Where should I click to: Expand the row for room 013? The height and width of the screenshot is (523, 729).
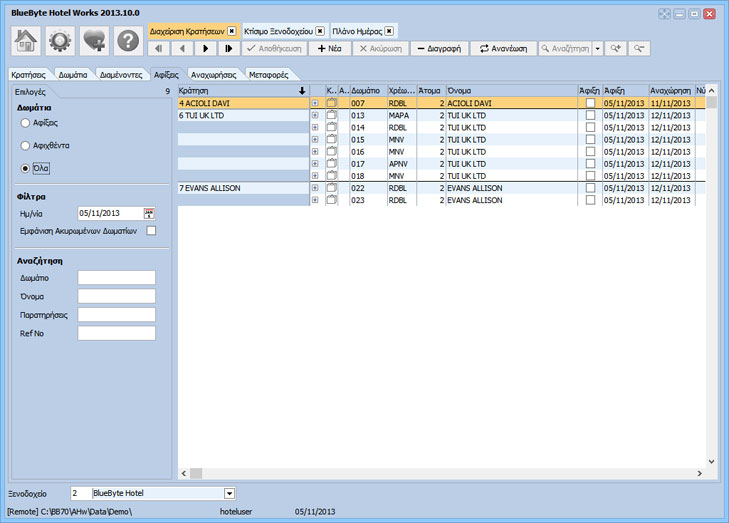tap(315, 115)
